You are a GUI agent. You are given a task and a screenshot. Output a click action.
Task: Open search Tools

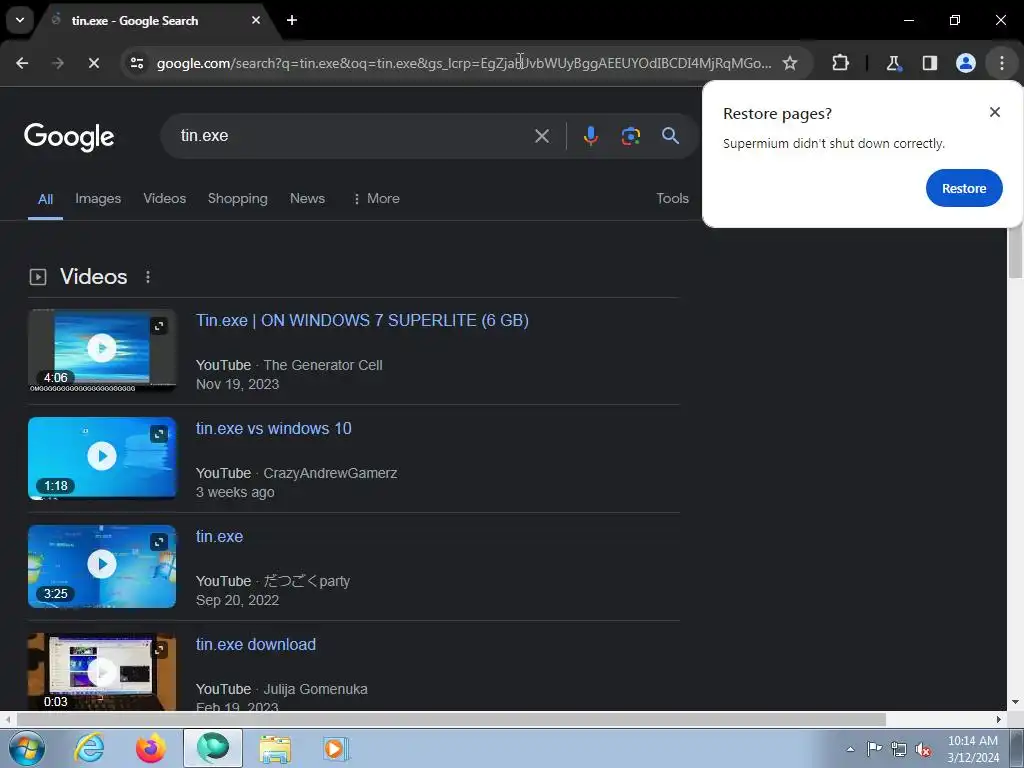(673, 199)
